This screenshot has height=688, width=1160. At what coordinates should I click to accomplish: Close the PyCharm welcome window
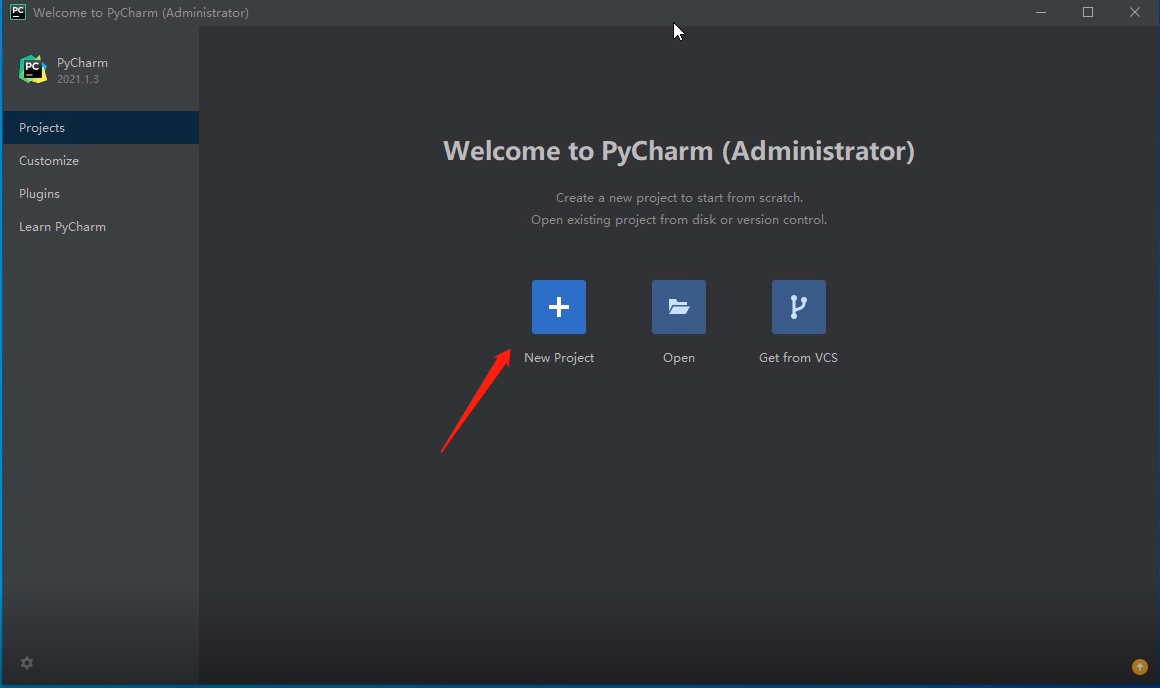click(1135, 13)
